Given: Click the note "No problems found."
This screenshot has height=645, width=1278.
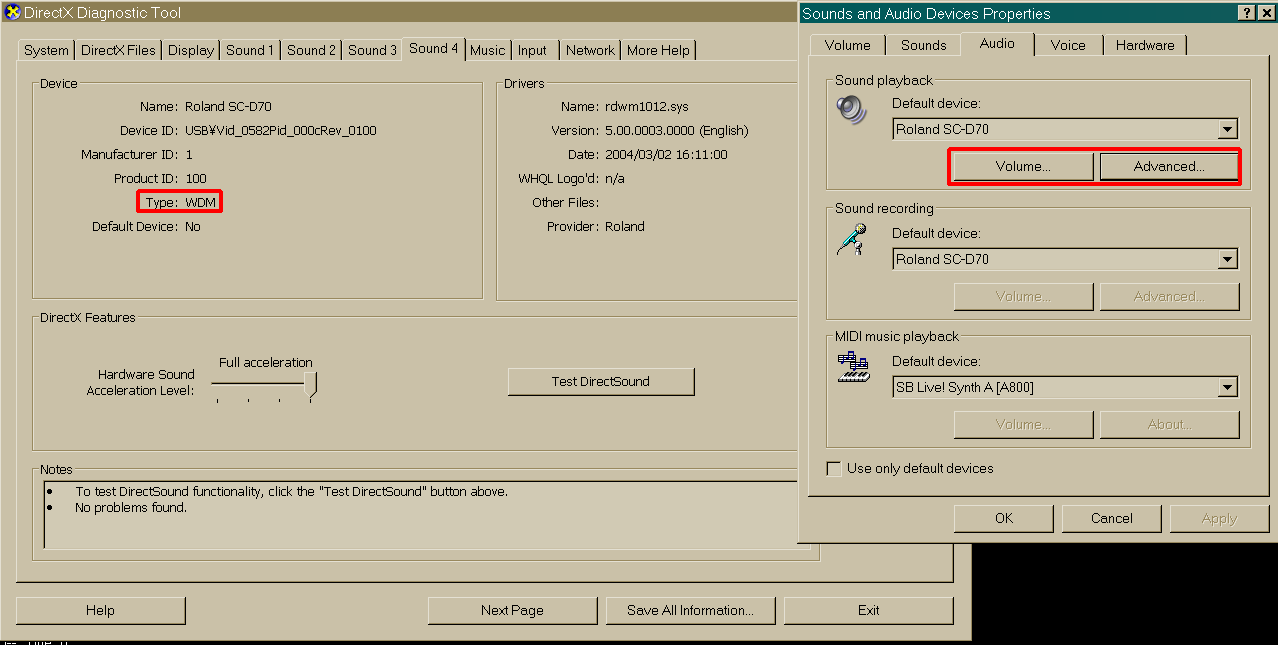Looking at the screenshot, I should coord(131,508).
